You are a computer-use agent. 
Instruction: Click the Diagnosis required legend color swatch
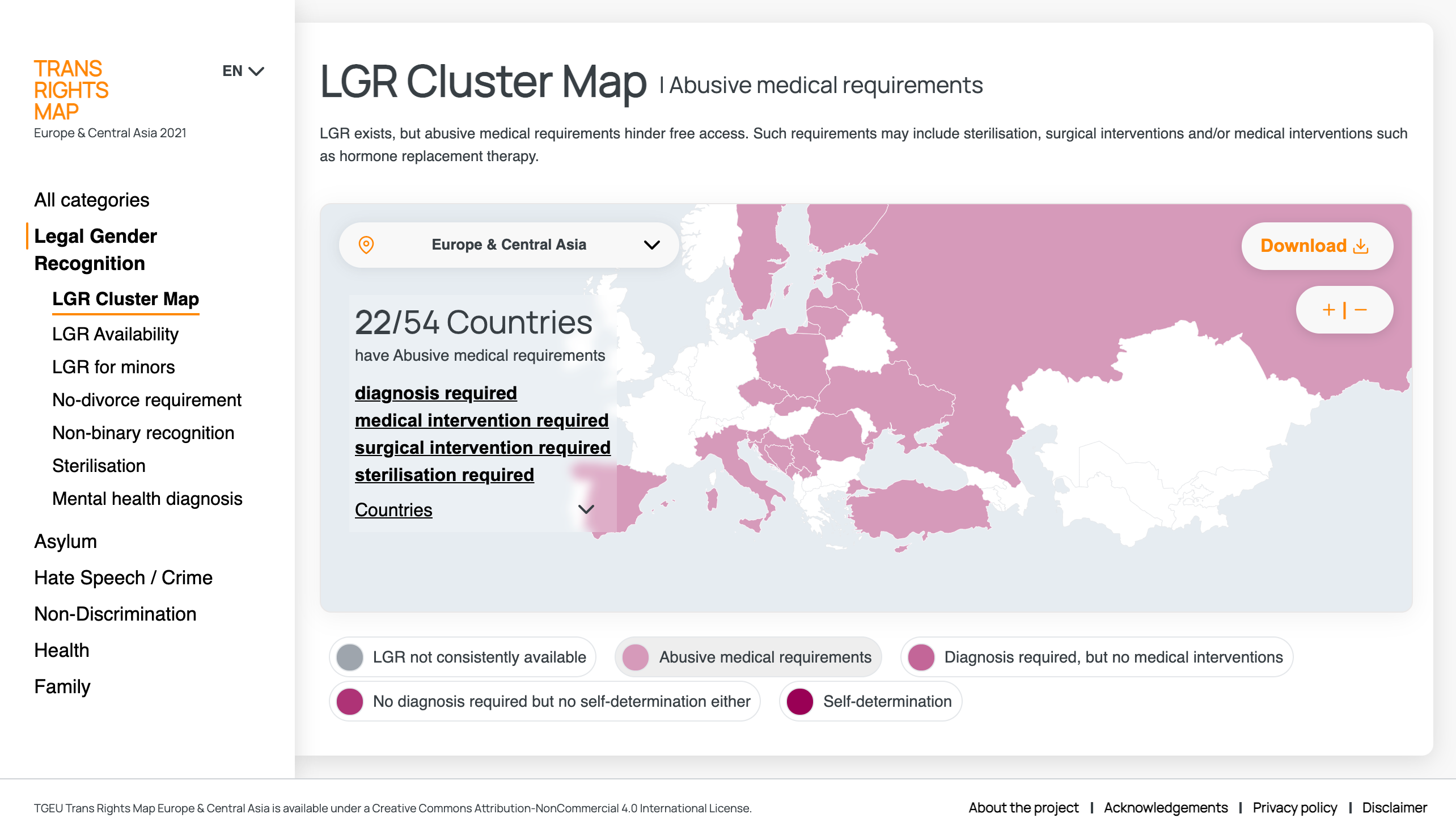tap(921, 657)
